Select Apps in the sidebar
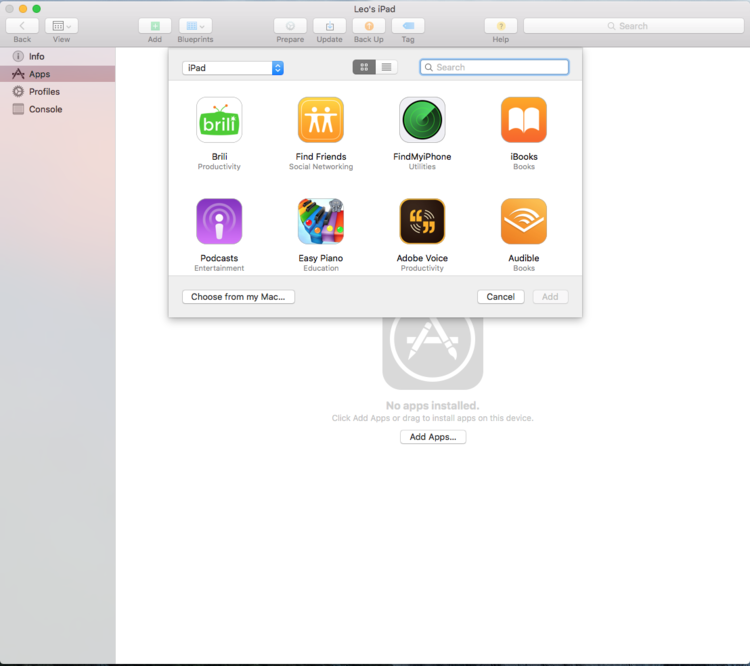The width and height of the screenshot is (750, 666). [x=57, y=74]
